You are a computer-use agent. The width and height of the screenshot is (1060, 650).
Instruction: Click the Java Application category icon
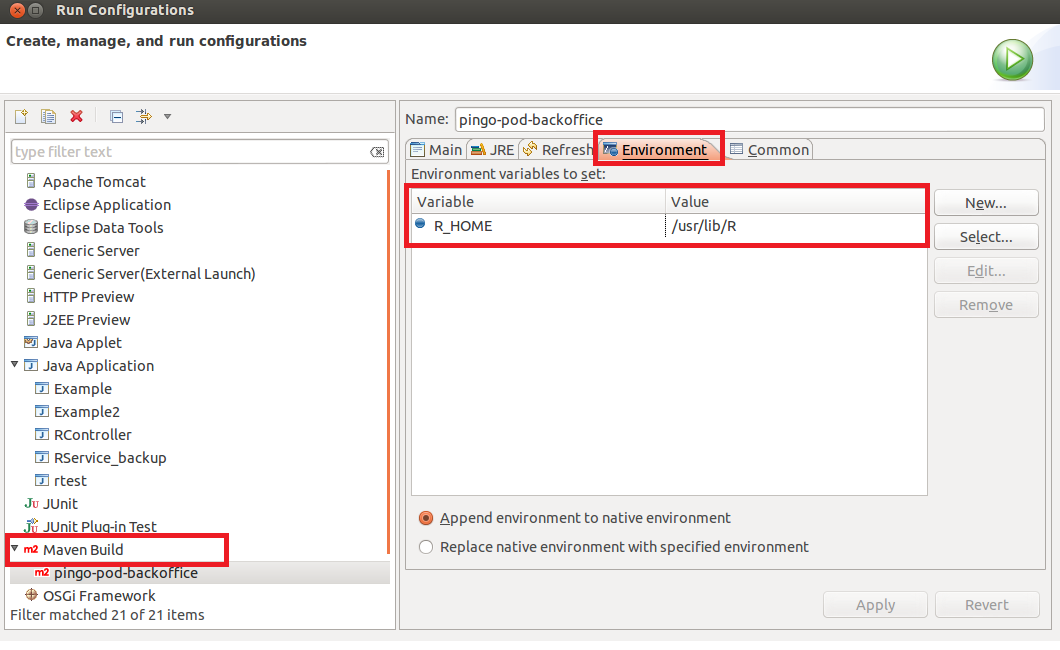pyautogui.click(x=30, y=365)
